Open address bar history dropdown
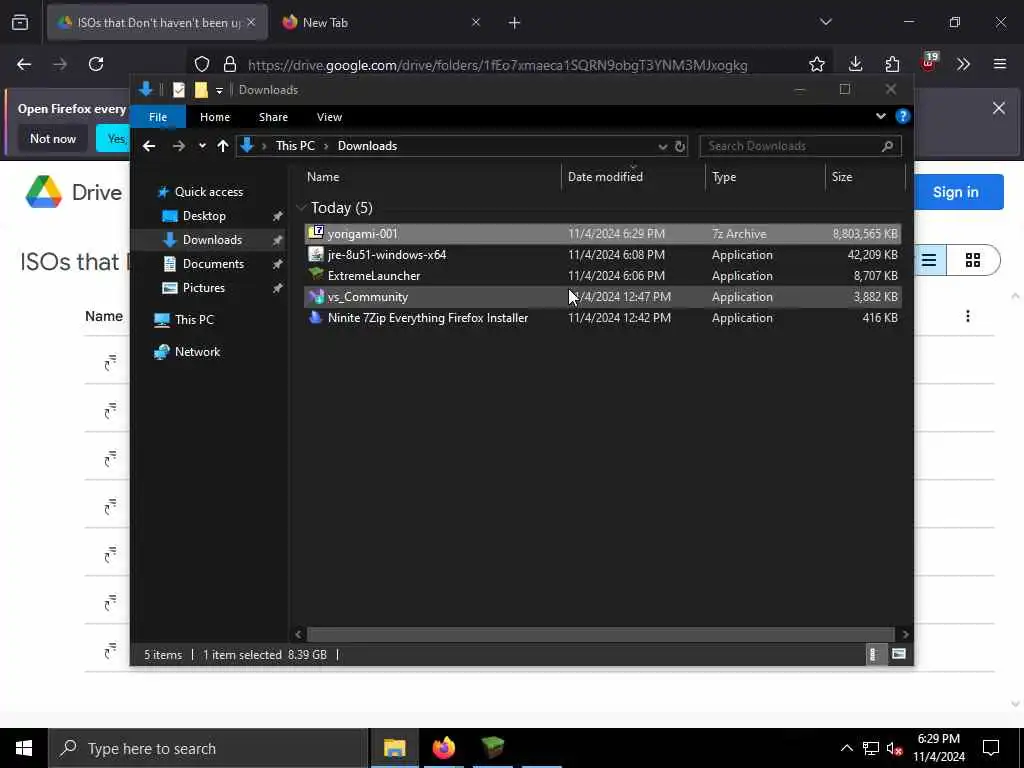Image resolution: width=1024 pixels, height=768 pixels. tap(662, 146)
